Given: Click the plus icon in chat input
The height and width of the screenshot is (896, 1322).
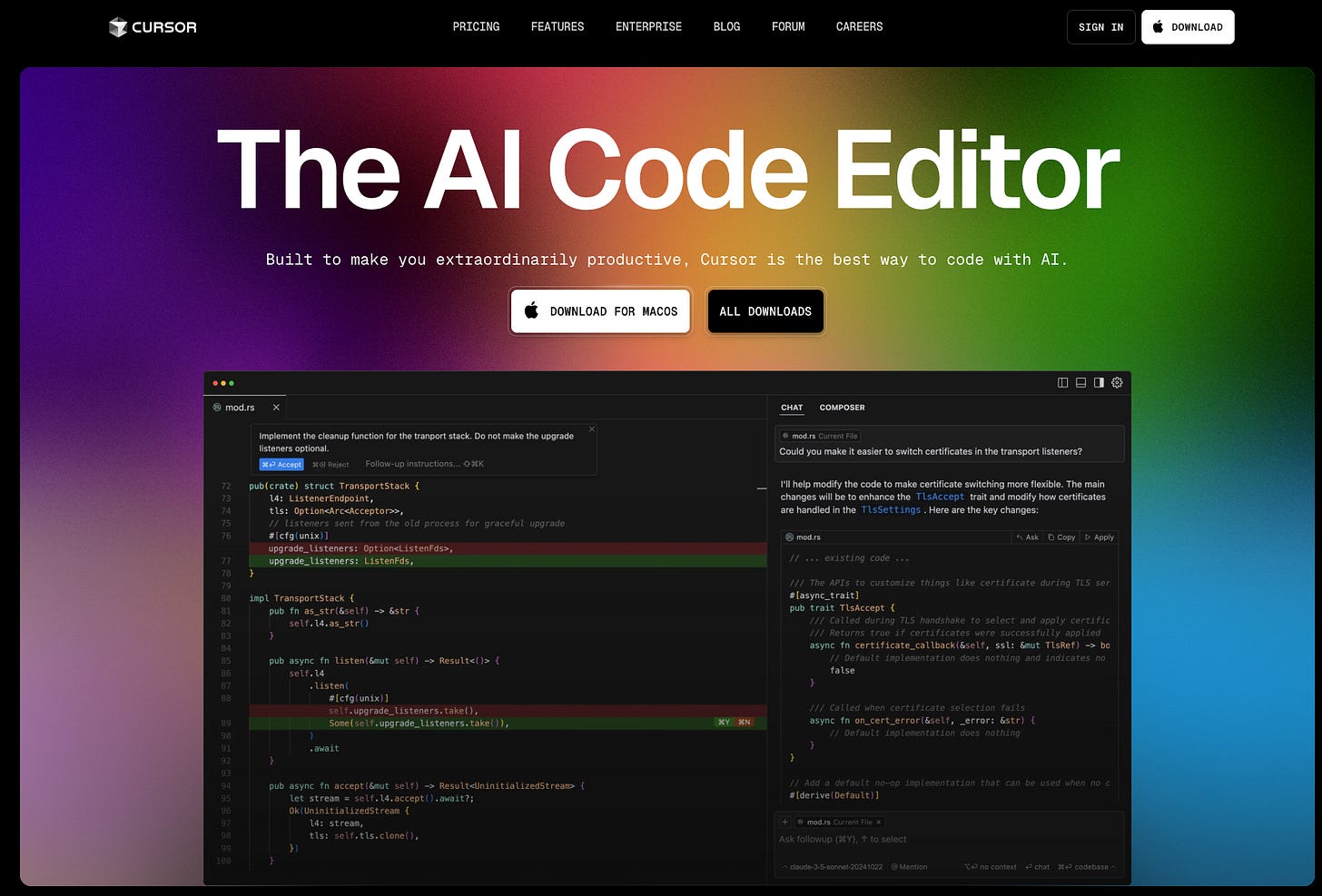Looking at the screenshot, I should (785, 822).
